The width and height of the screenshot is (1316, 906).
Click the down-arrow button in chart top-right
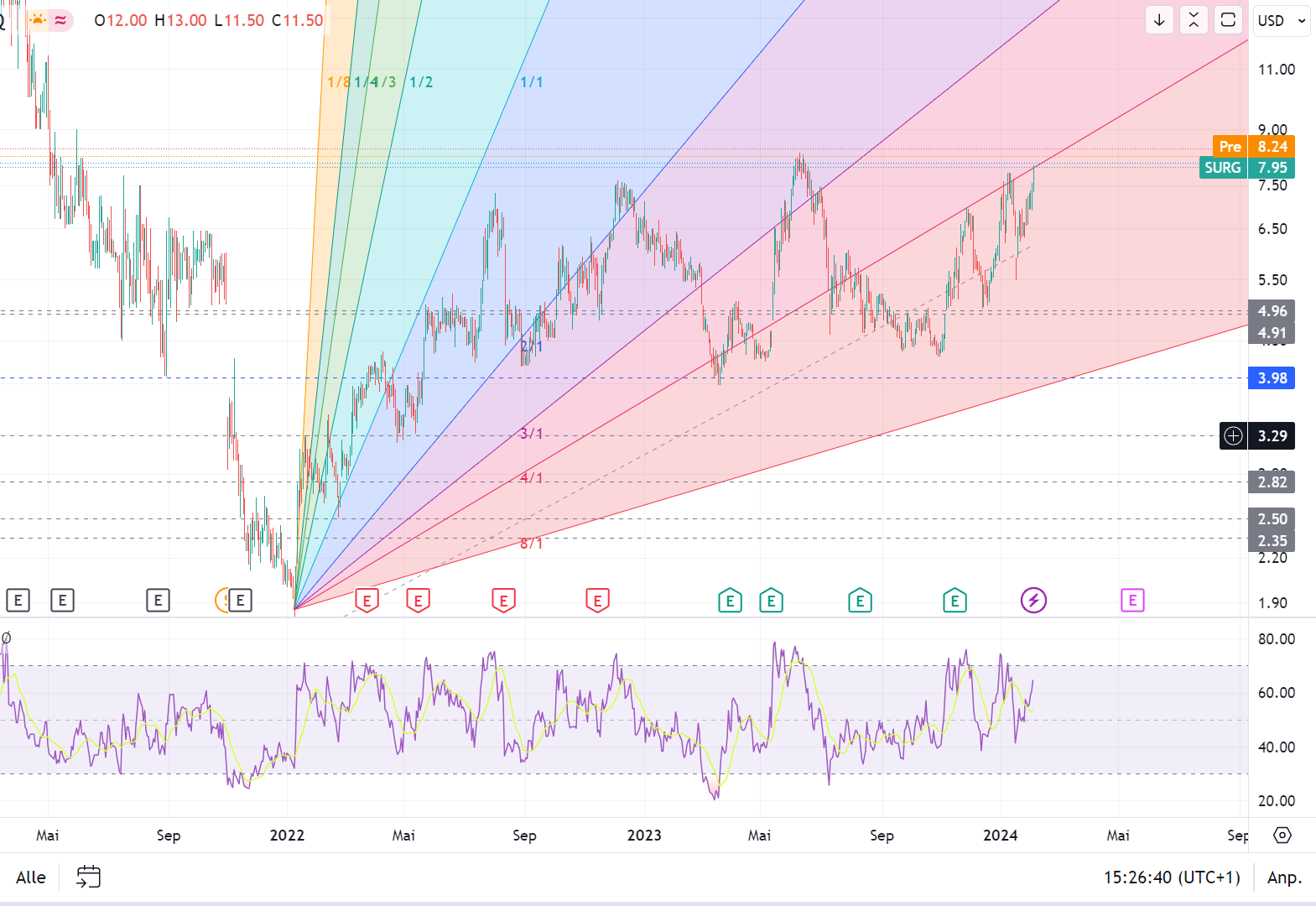point(1159,20)
